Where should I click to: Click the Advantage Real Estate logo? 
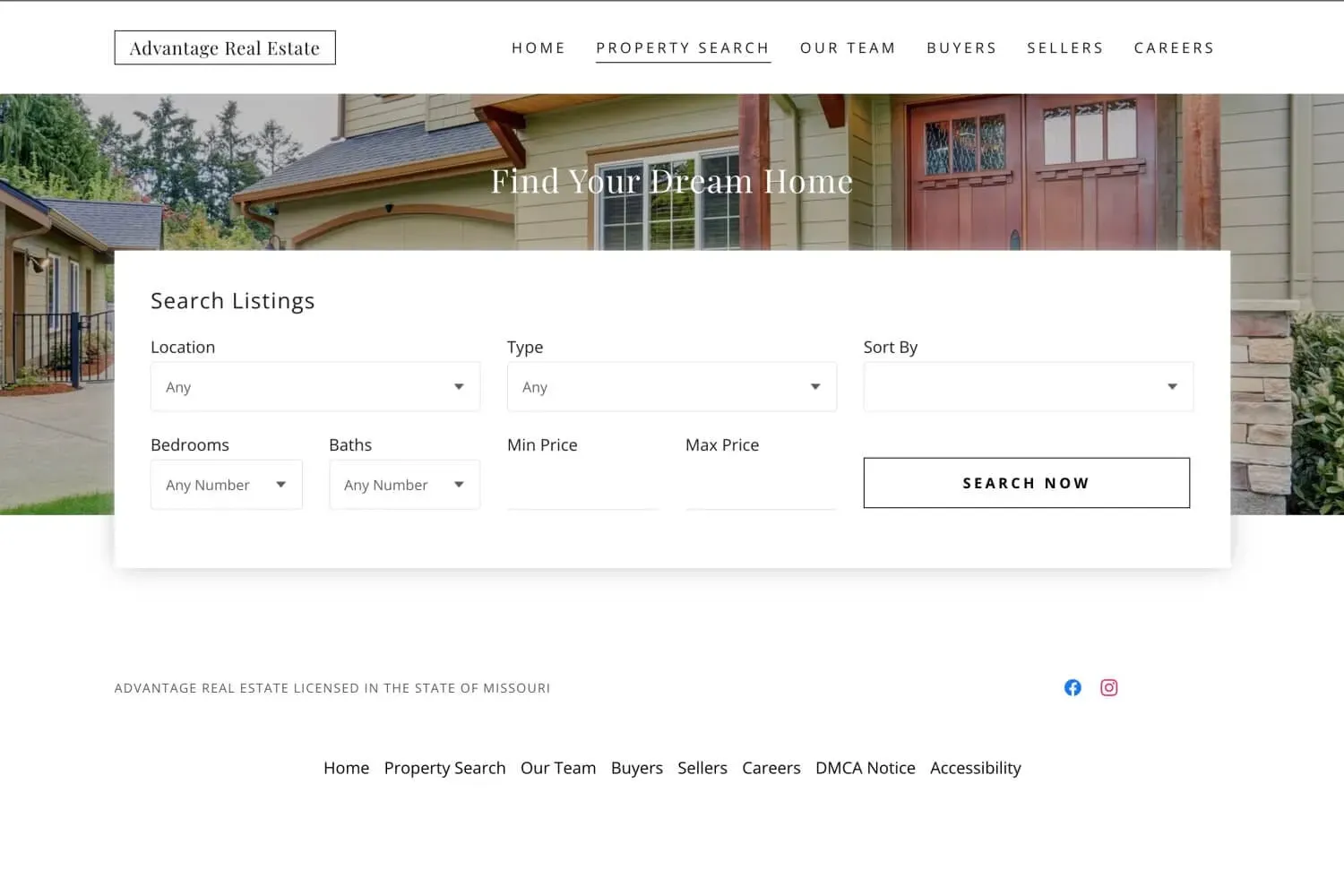[x=225, y=48]
